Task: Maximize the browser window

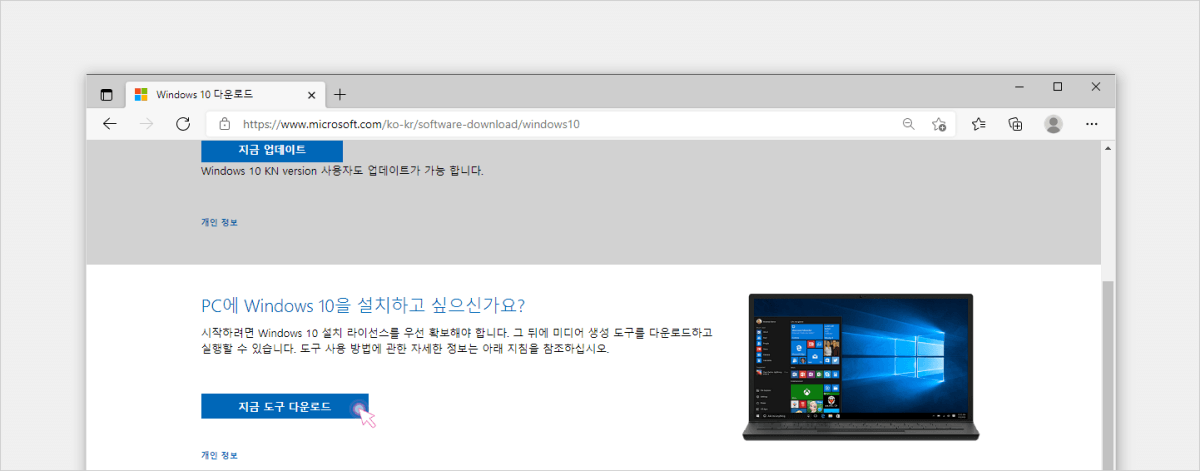Action: click(x=1057, y=87)
